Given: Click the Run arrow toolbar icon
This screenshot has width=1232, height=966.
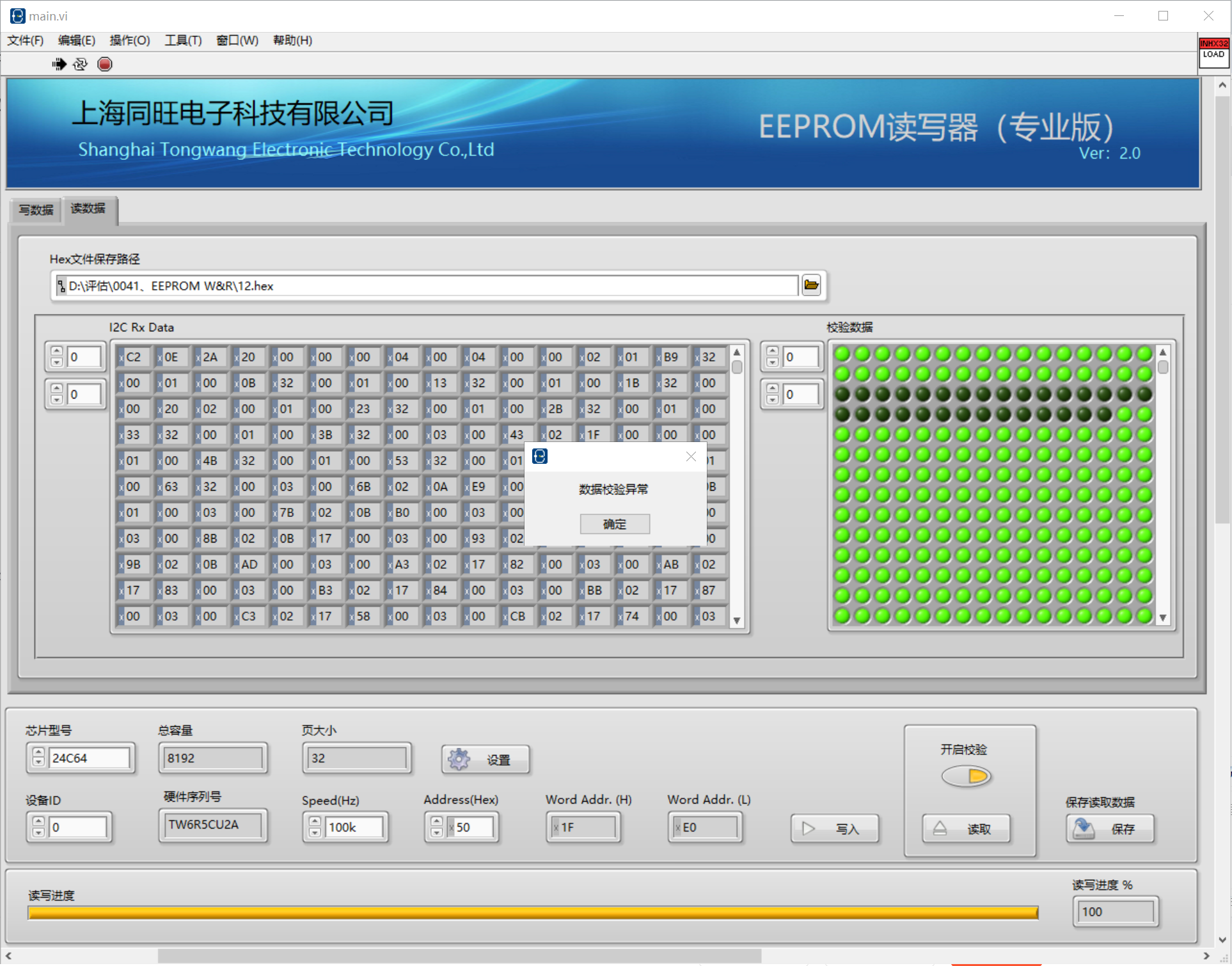Looking at the screenshot, I should click(x=59, y=64).
